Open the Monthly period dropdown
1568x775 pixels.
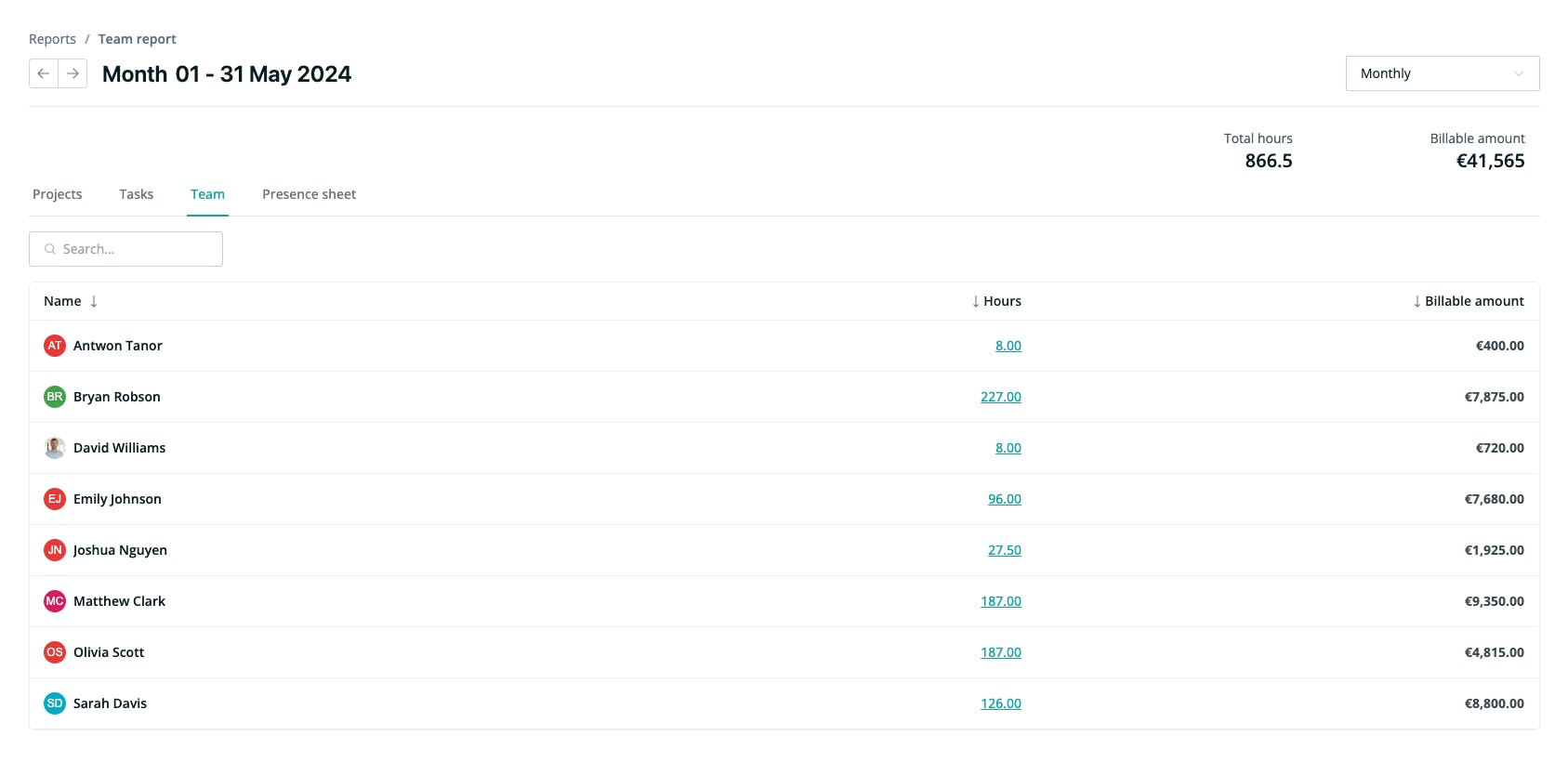pos(1443,73)
